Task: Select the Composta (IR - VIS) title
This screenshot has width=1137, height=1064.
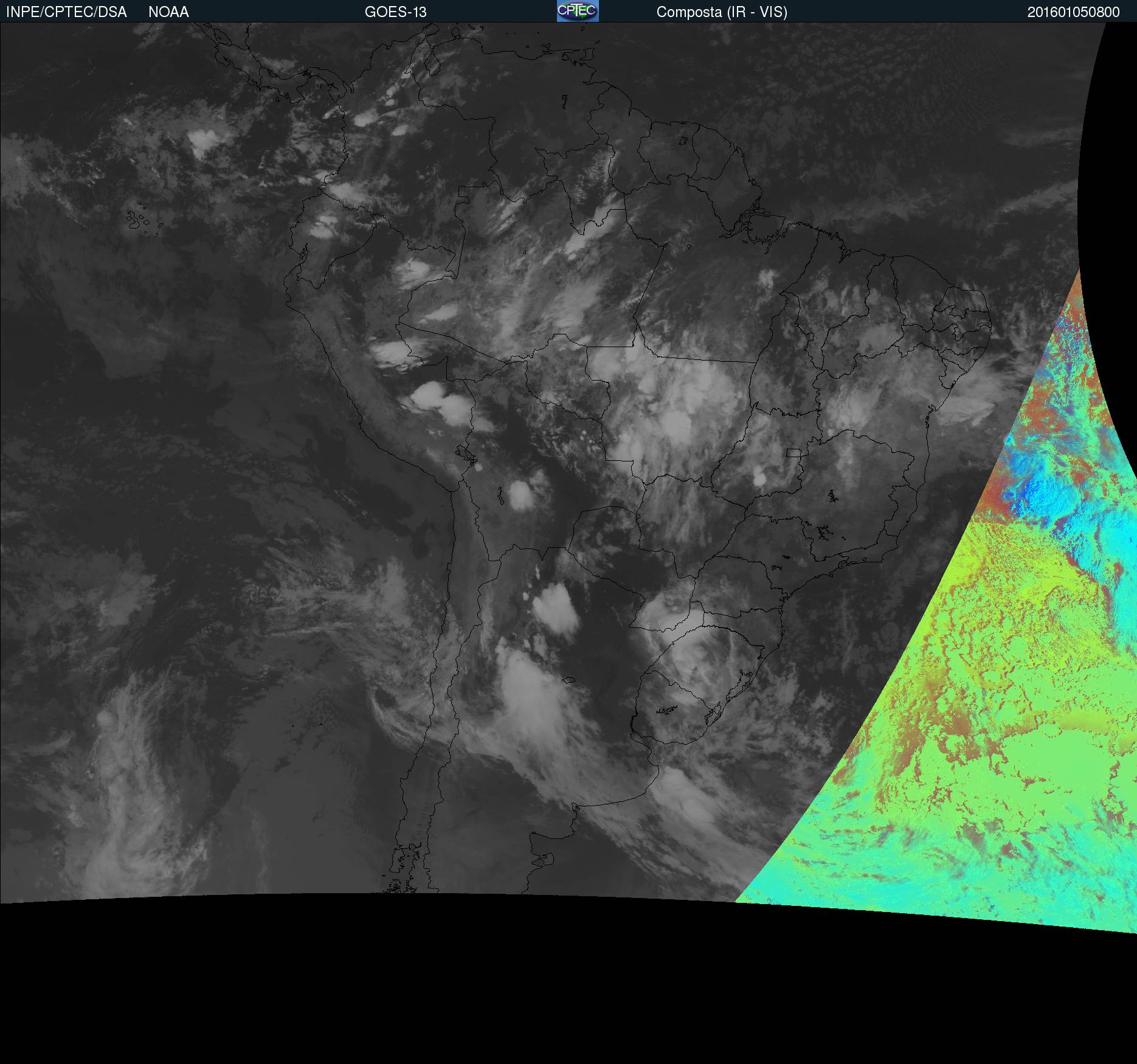Action: click(722, 12)
